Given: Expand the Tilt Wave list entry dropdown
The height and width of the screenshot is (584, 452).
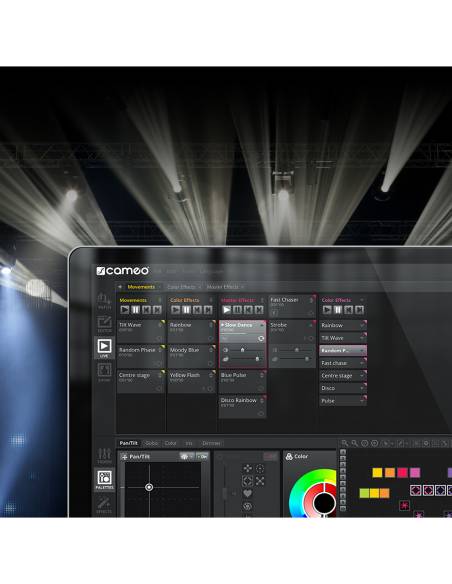Looking at the screenshot, I should [362, 338].
